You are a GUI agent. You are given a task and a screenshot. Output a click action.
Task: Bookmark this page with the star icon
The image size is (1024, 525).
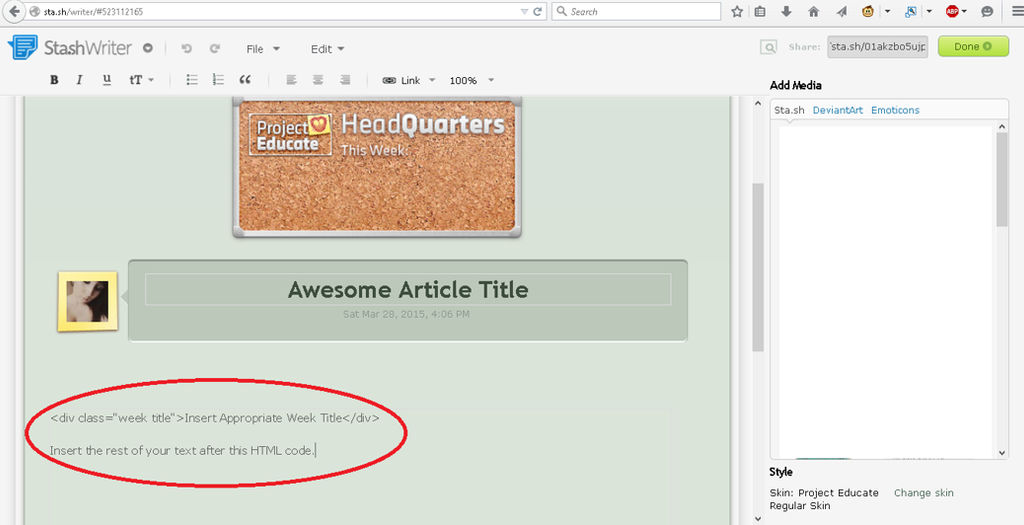(x=737, y=11)
